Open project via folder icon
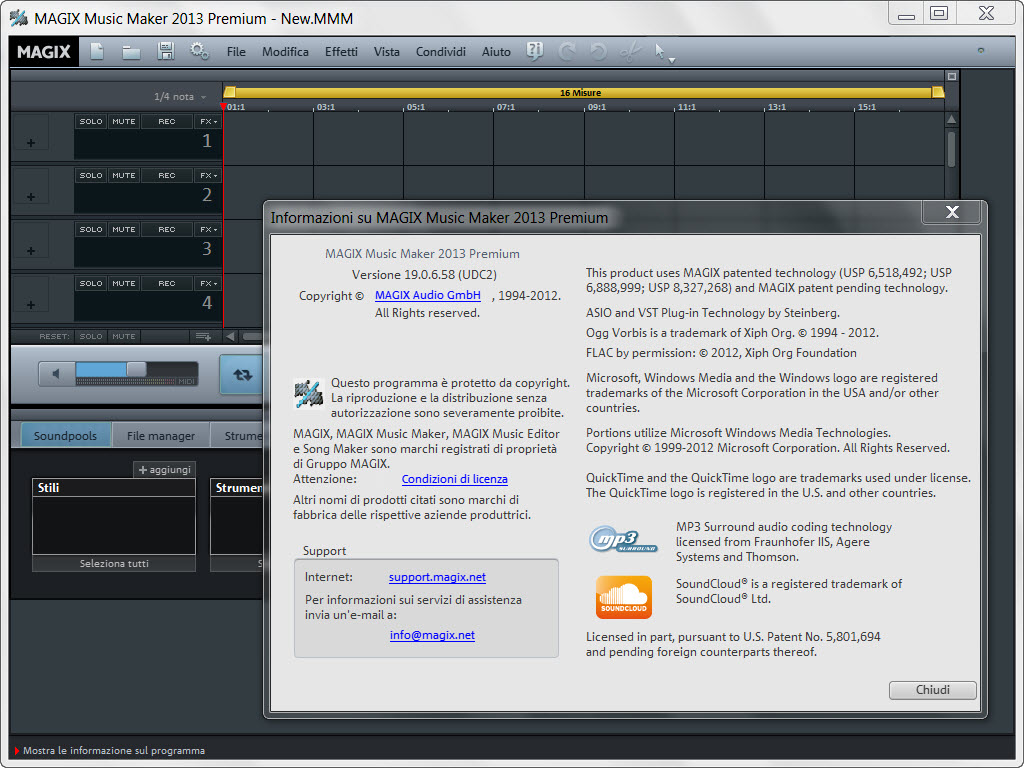 [x=131, y=52]
